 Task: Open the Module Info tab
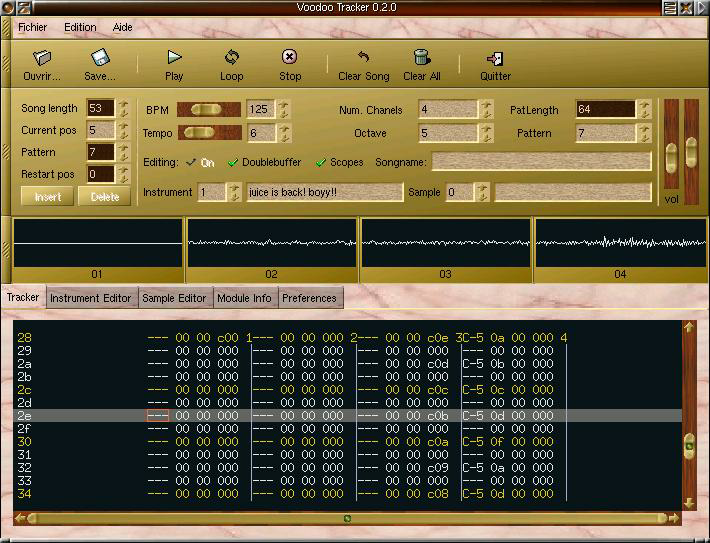tap(245, 298)
